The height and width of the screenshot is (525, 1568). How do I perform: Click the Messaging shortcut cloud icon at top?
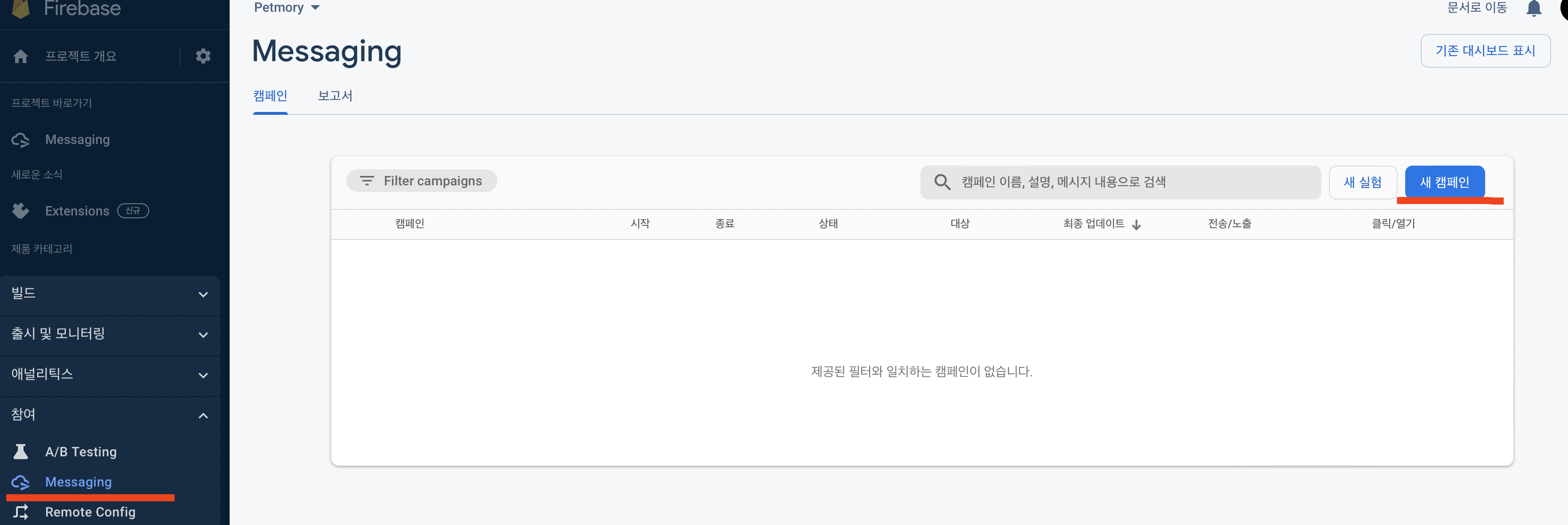pyautogui.click(x=21, y=140)
